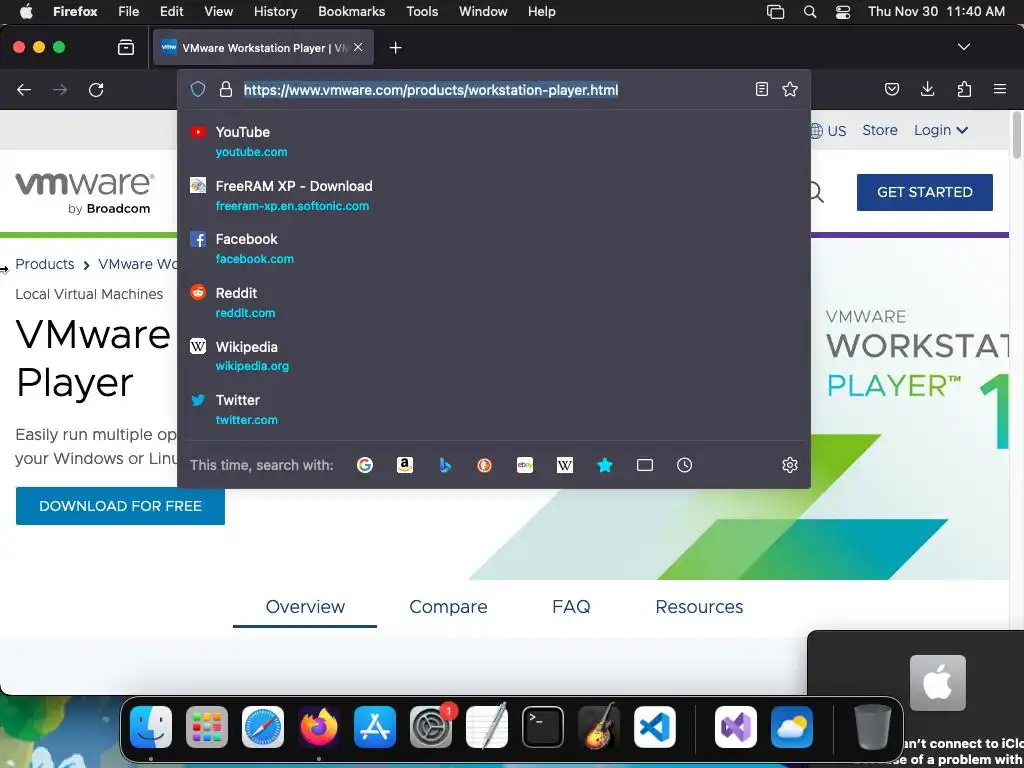
Task: Select the Reddit suggestion
Action: 494,302
